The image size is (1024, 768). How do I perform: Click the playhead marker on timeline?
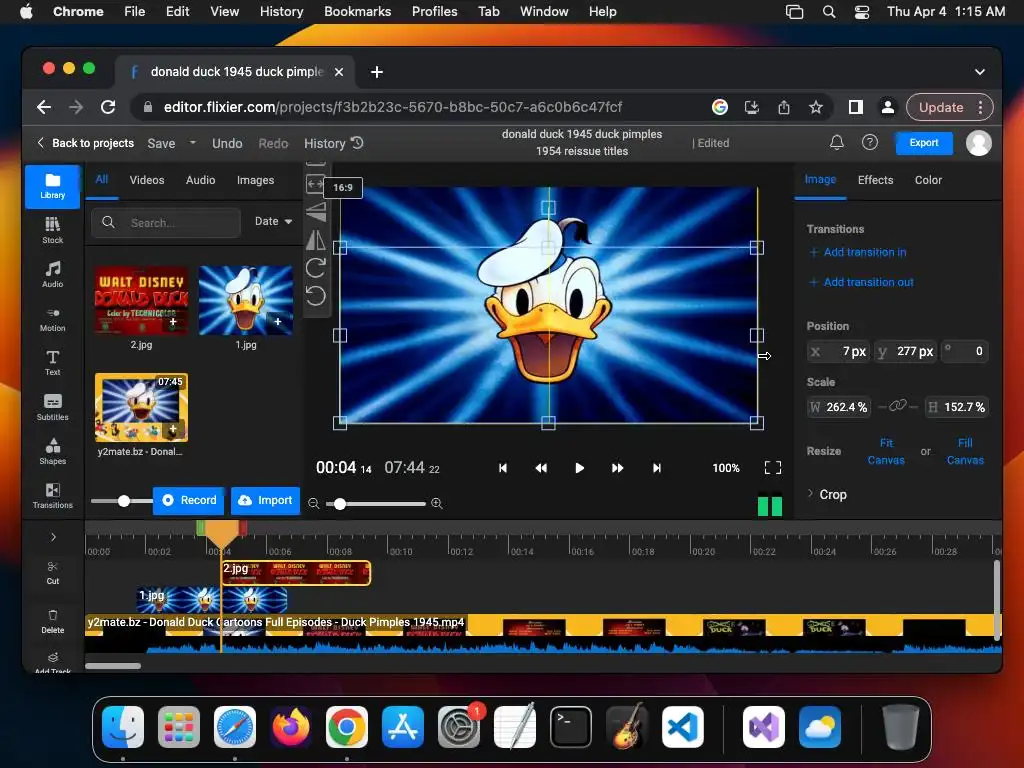tap(222, 533)
